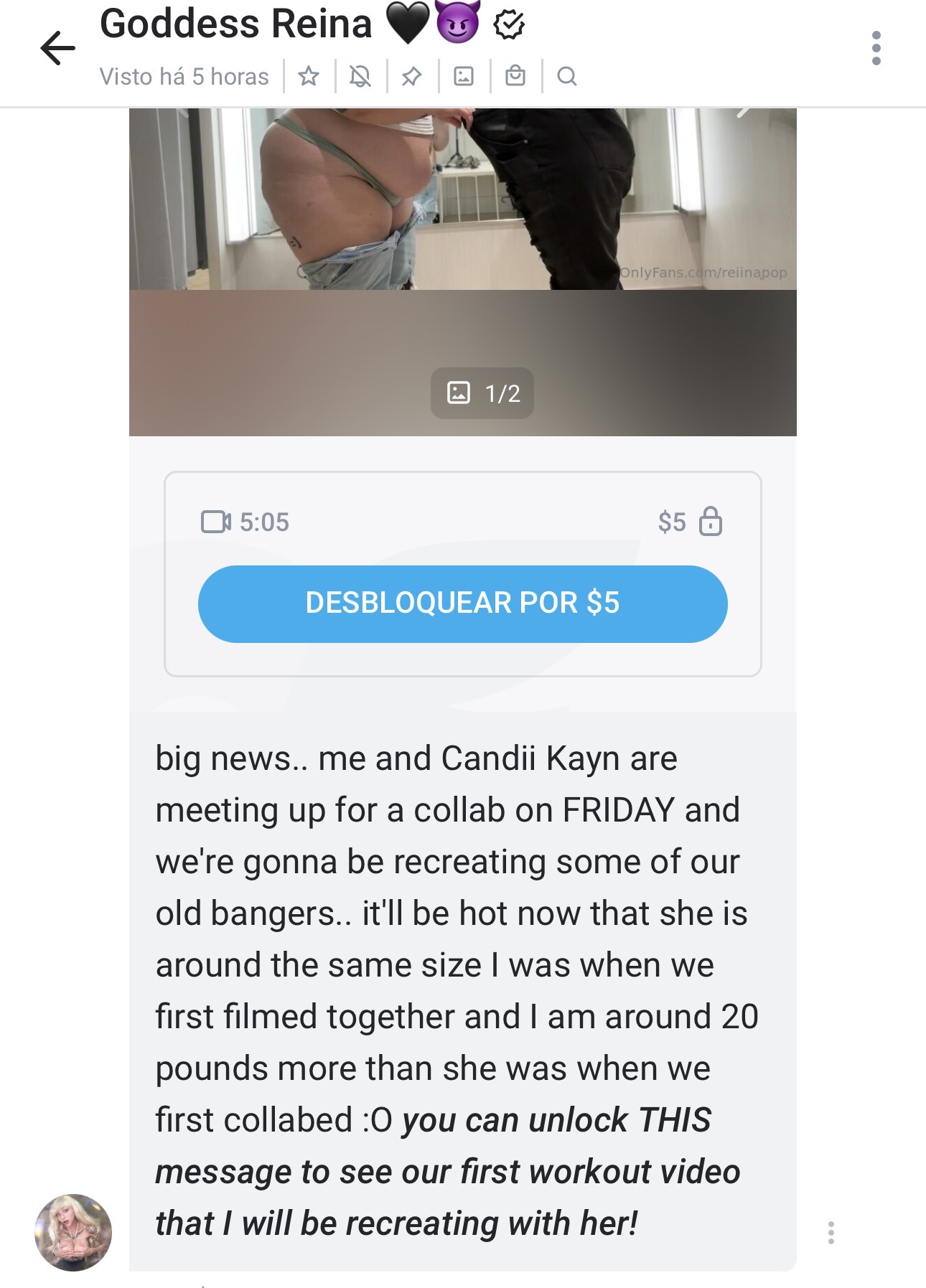Viewport: 926px width, 1288px height.
Task: Add chat to favorites with star icon
Action: [309, 76]
